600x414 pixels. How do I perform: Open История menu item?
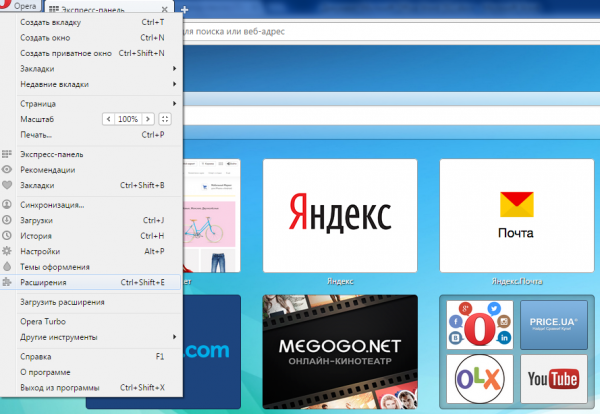click(x=91, y=236)
